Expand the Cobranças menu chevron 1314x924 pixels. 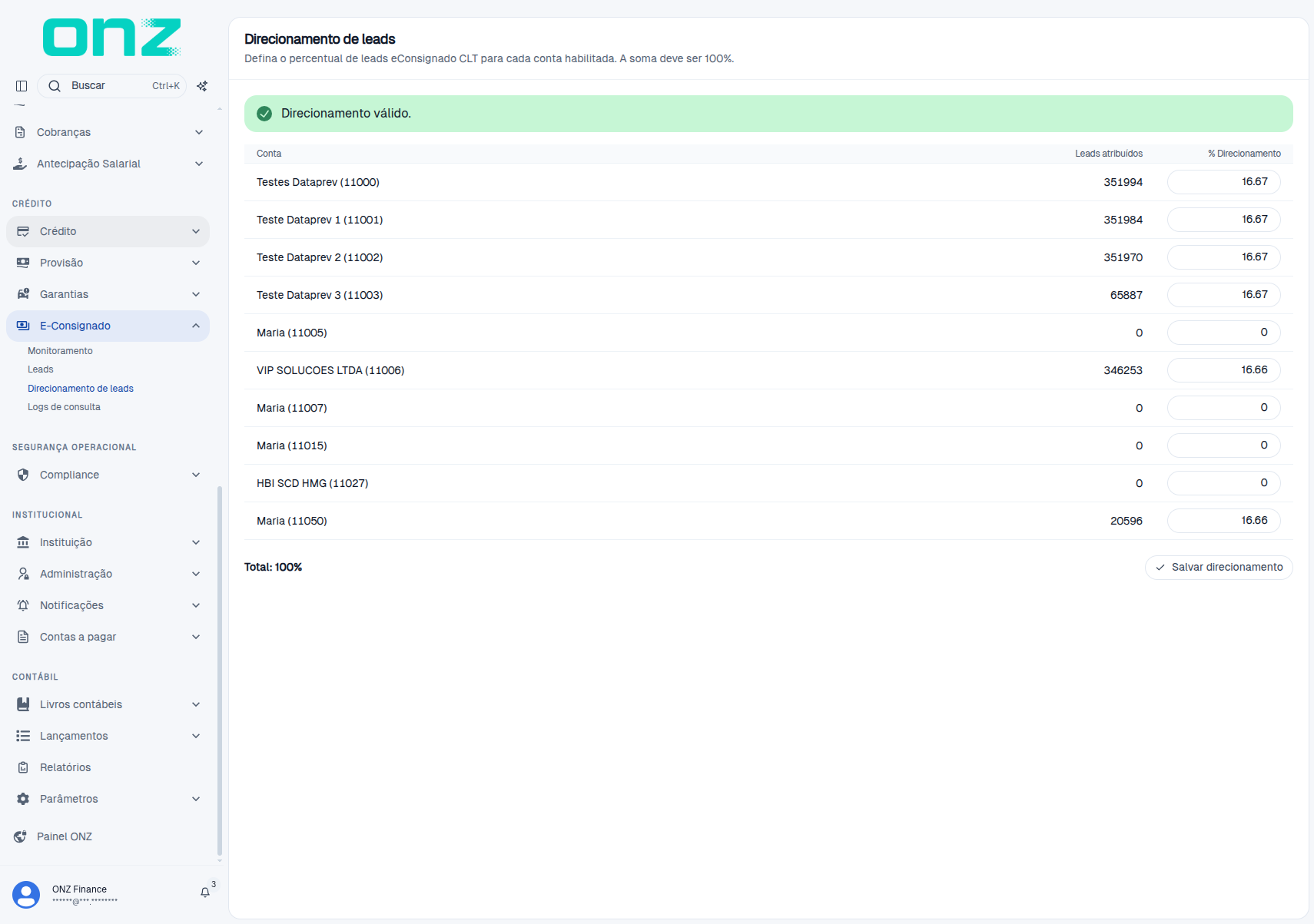pos(199,132)
